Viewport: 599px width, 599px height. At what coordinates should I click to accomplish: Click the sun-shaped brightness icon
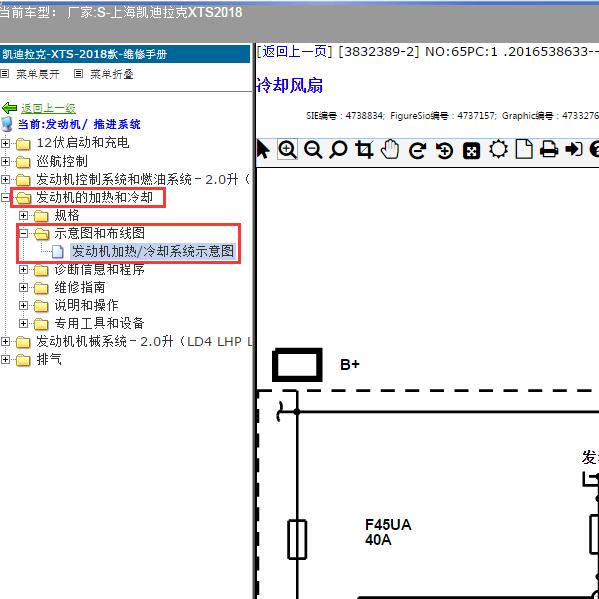click(499, 149)
